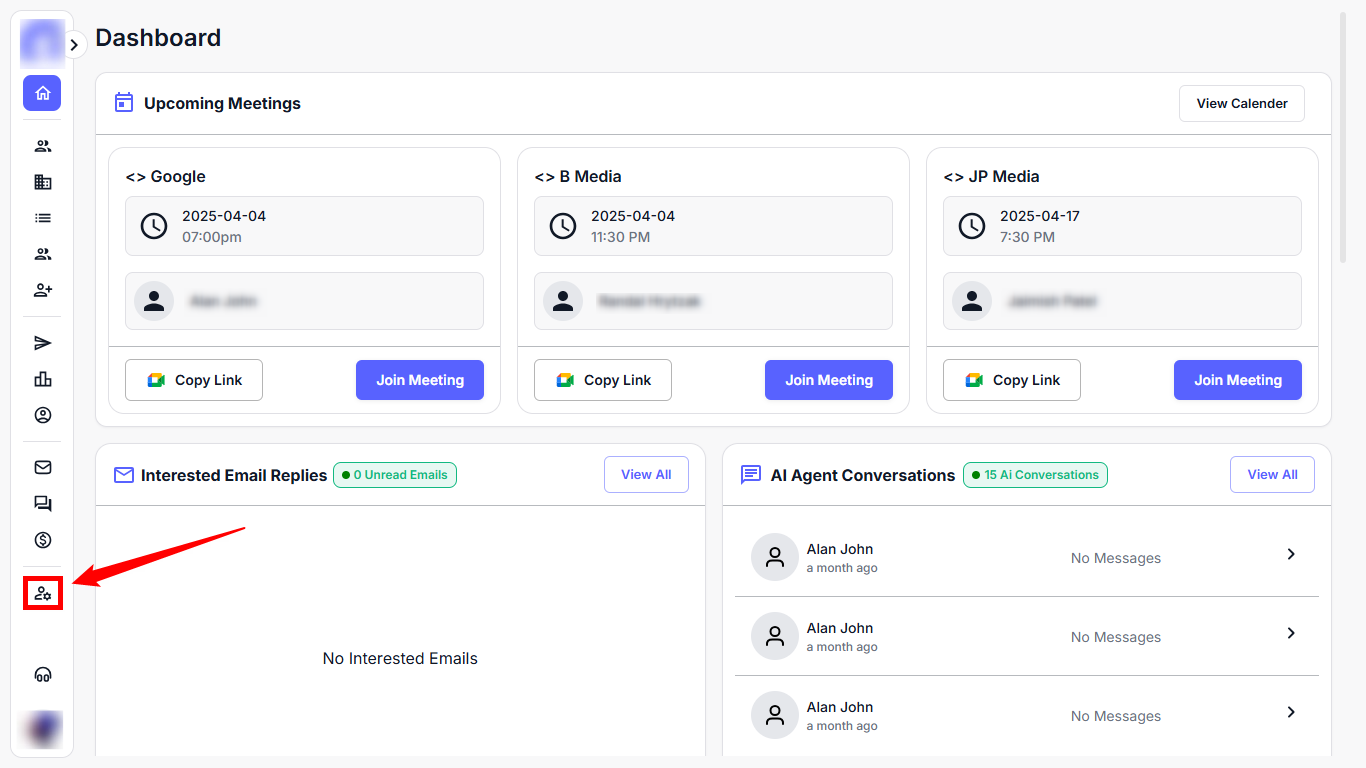
Task: Click the View Calender button
Action: [1241, 103]
